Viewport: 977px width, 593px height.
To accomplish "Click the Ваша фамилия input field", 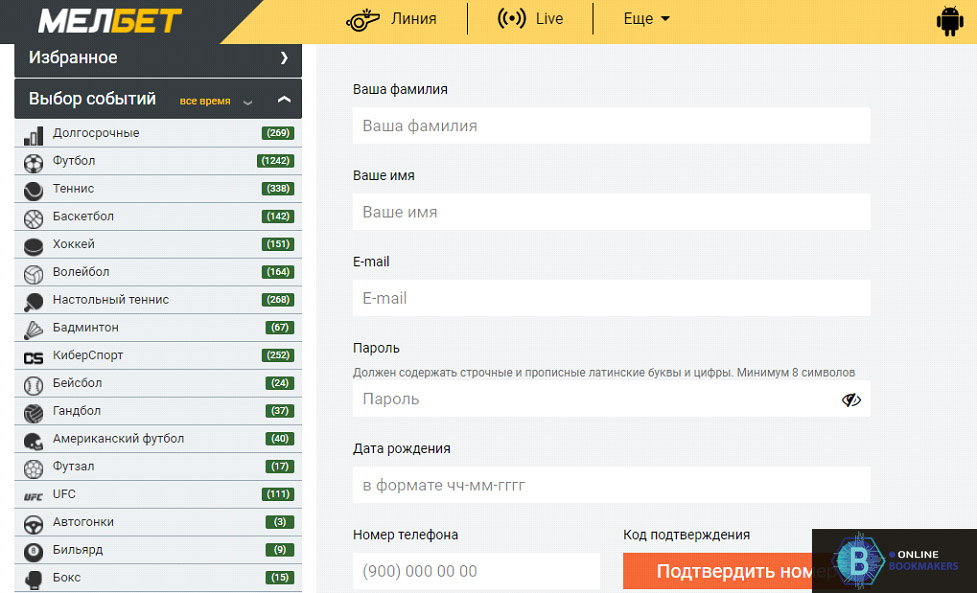I will (611, 126).
